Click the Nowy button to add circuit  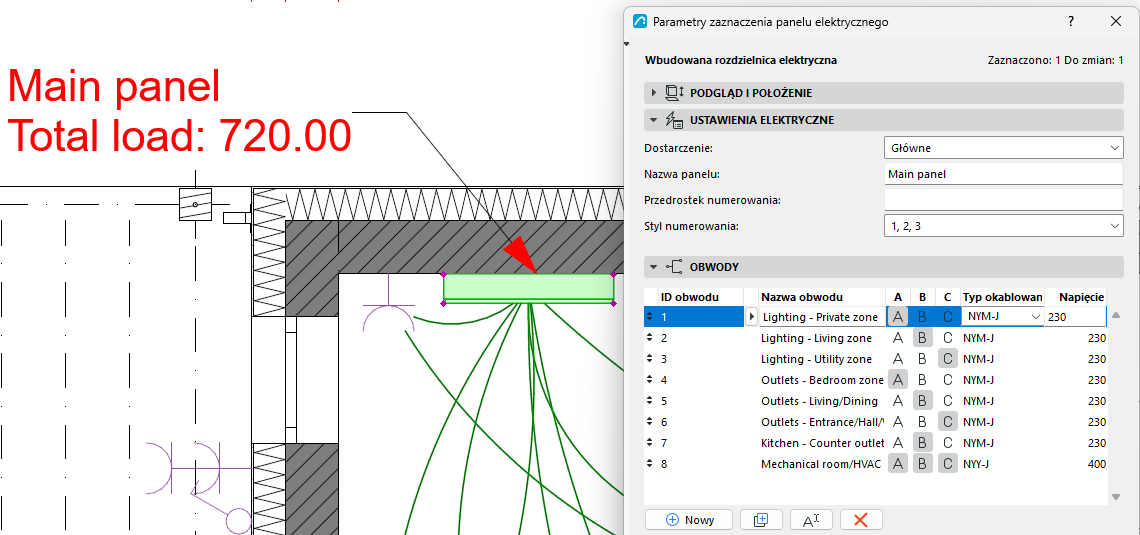[689, 520]
